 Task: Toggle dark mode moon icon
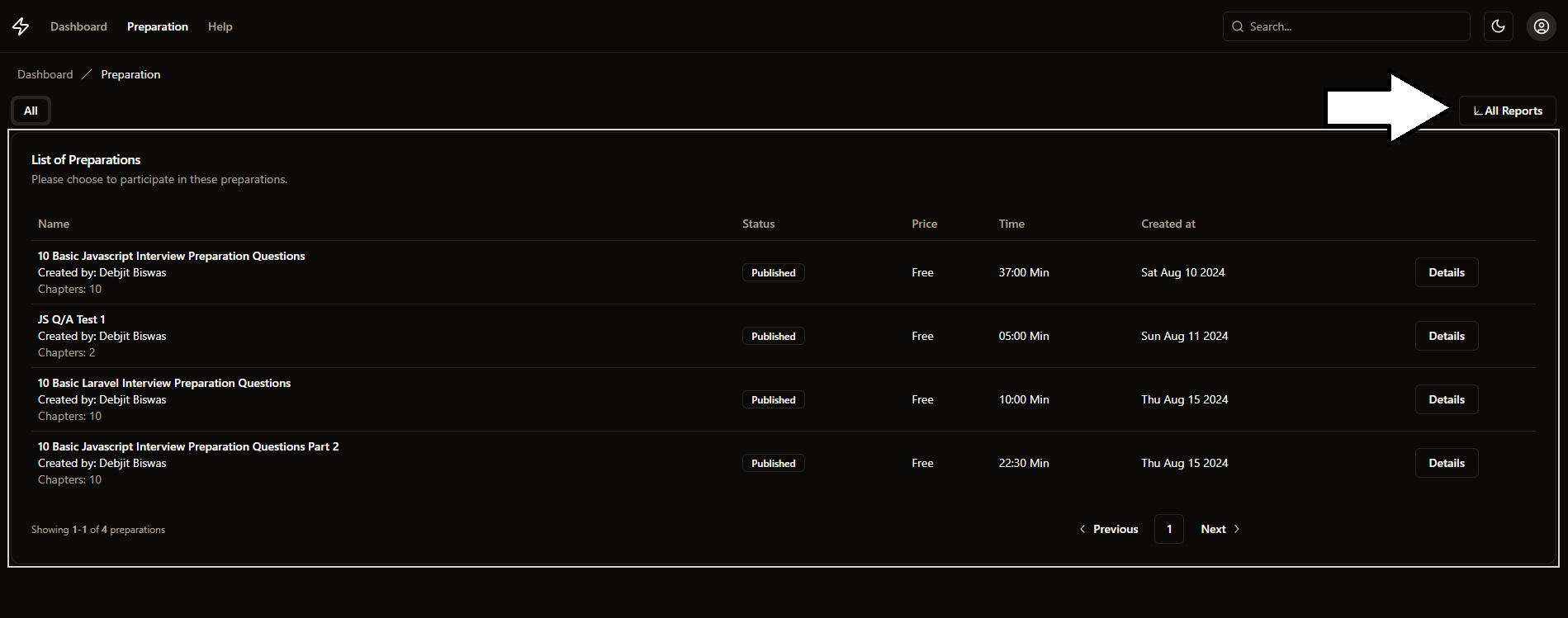pos(1498,26)
